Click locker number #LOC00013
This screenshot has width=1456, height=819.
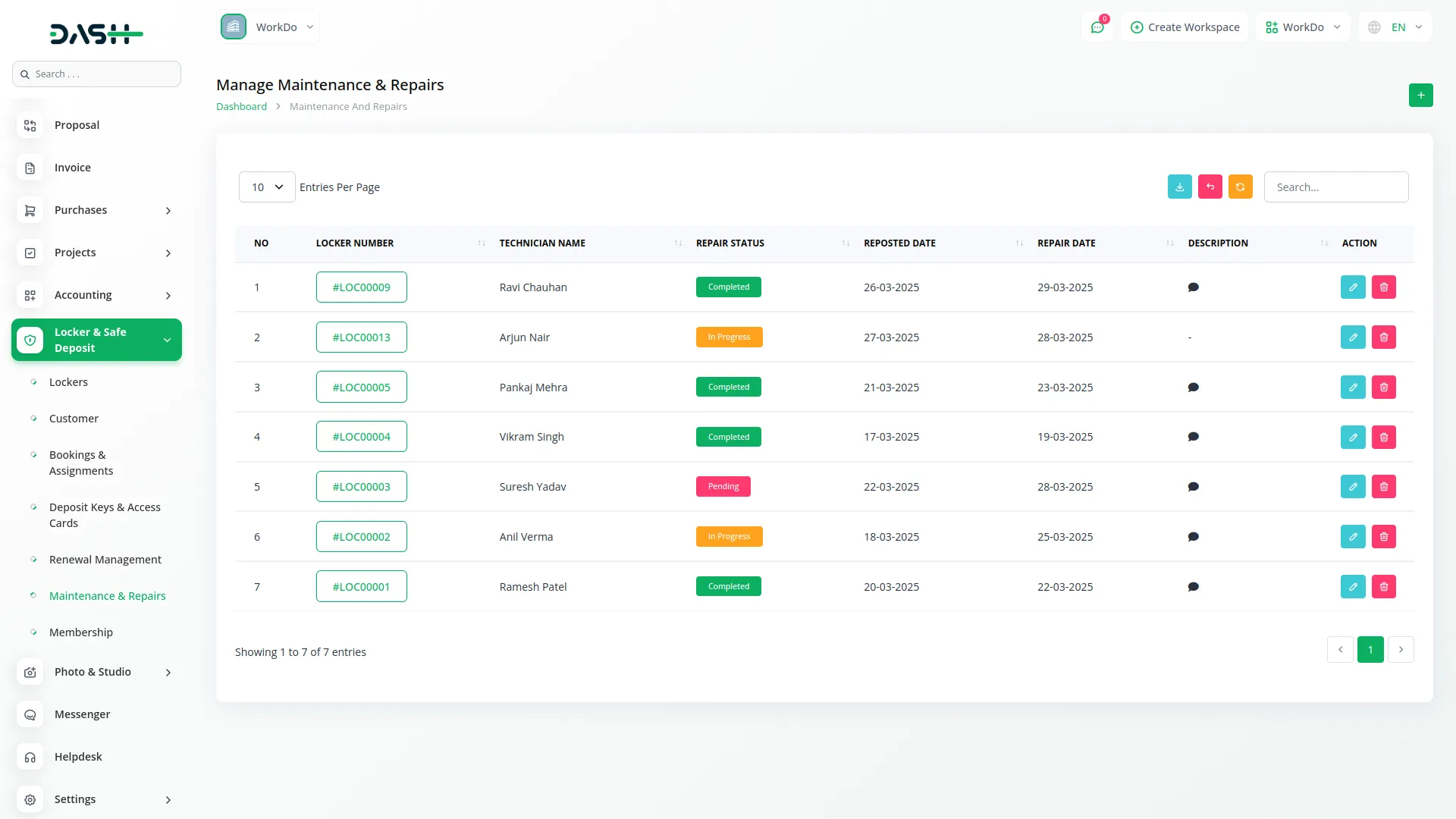point(362,337)
